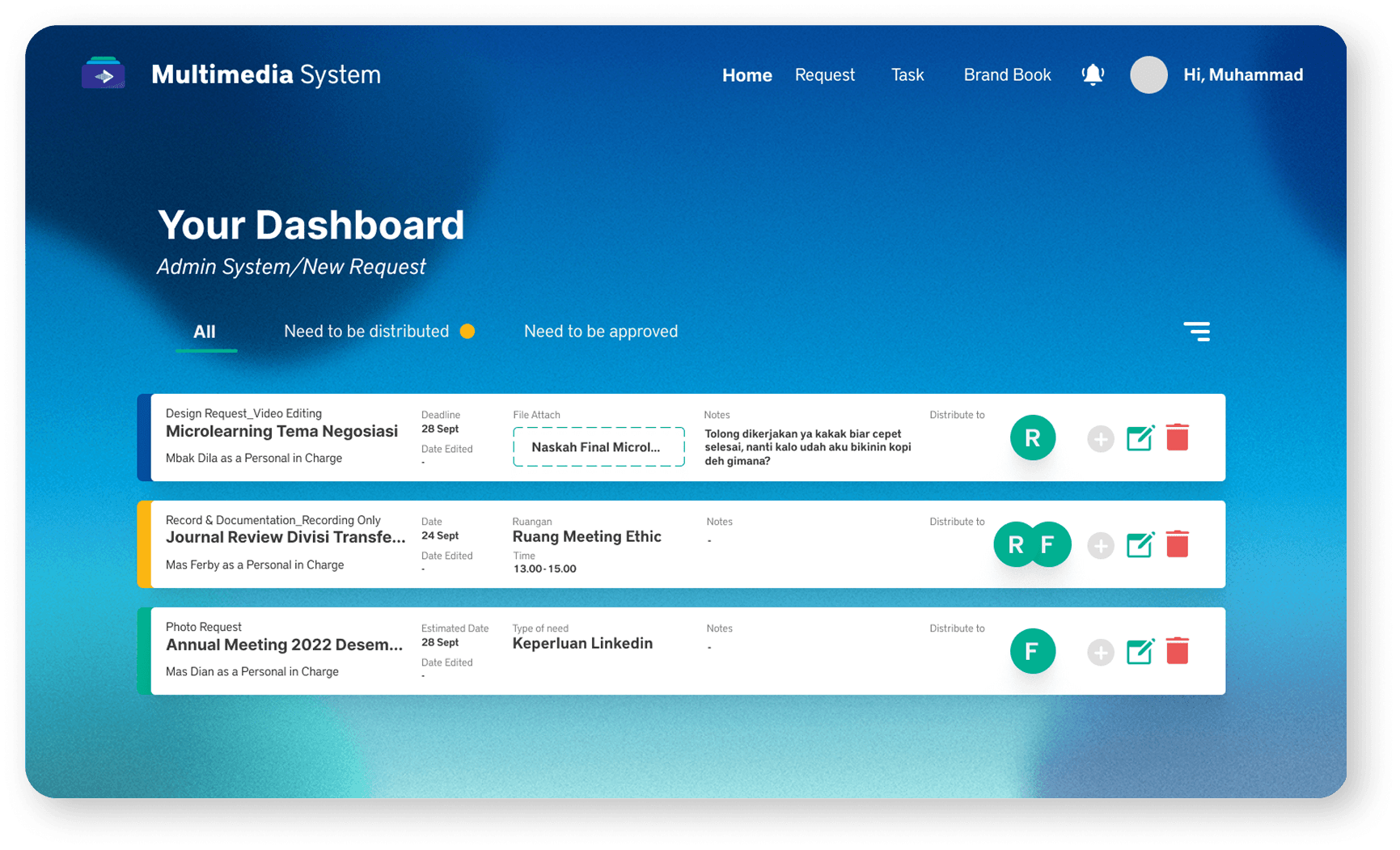Viewport: 1400px width, 850px height.
Task: Open the filter list icon
Action: [1197, 331]
